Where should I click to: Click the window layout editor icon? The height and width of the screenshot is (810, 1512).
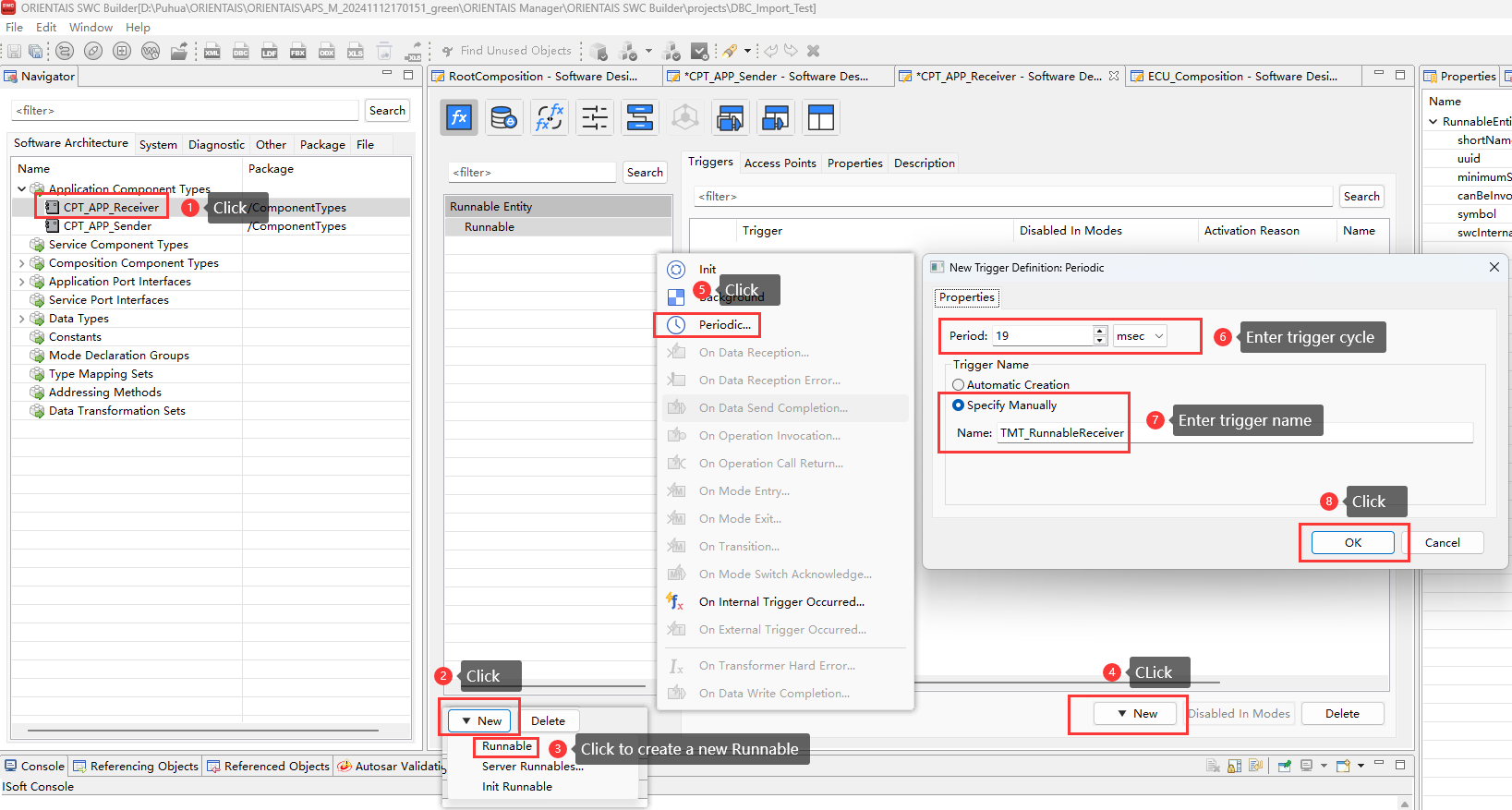point(820,118)
